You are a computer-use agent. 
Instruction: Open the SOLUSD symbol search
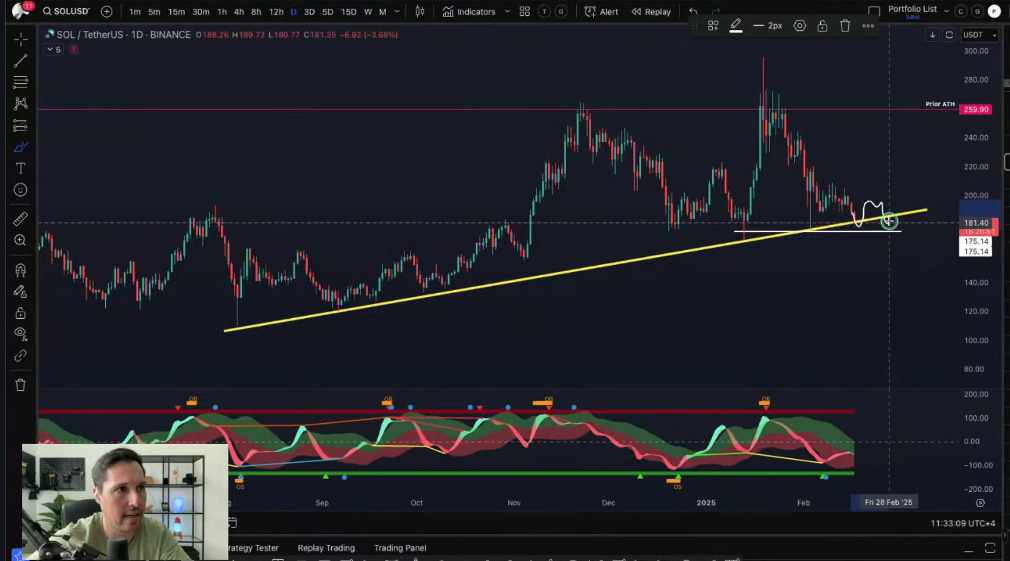click(x=66, y=12)
